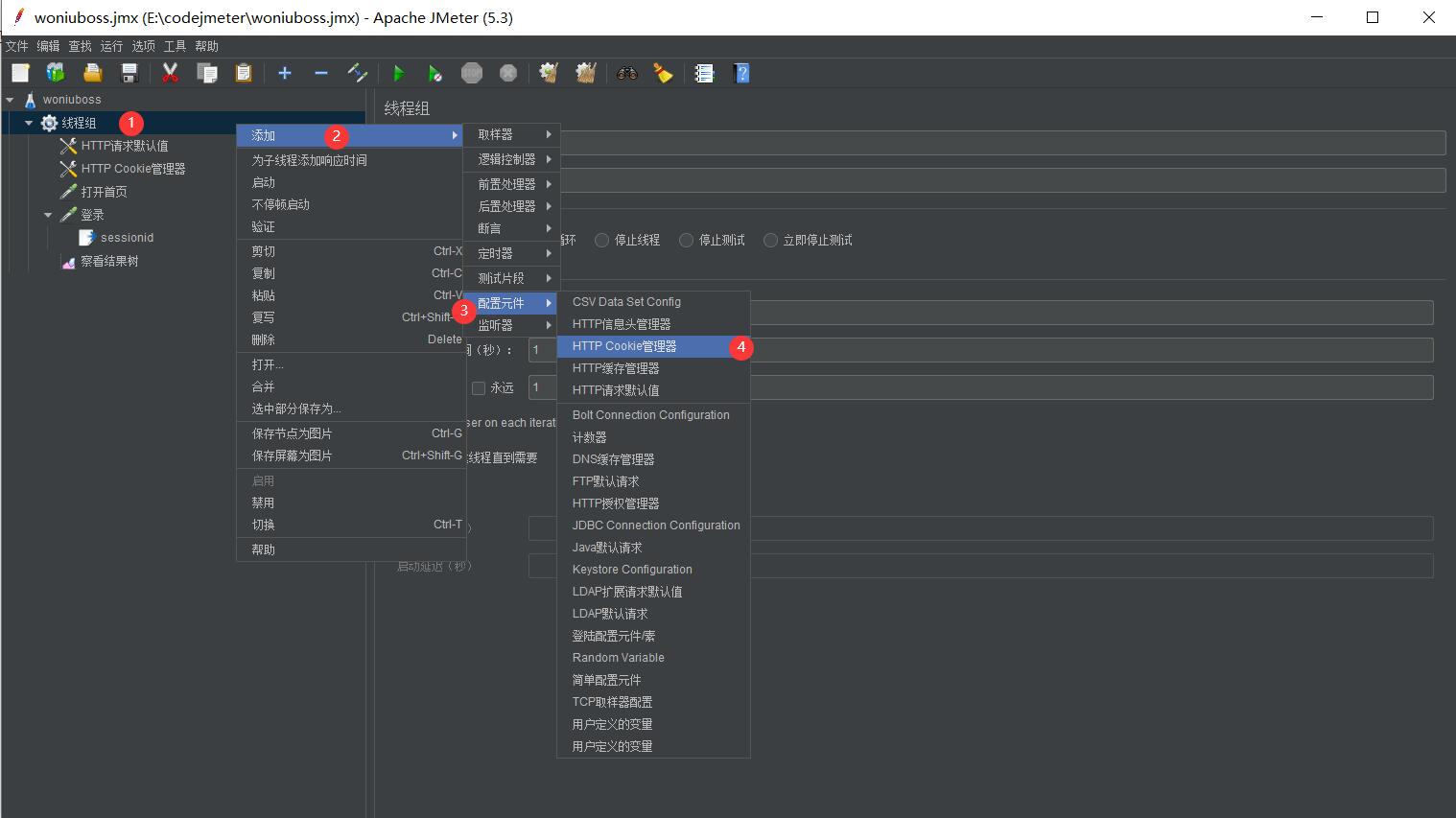Collapse the woniuboss tree root arrow

pos(10,100)
